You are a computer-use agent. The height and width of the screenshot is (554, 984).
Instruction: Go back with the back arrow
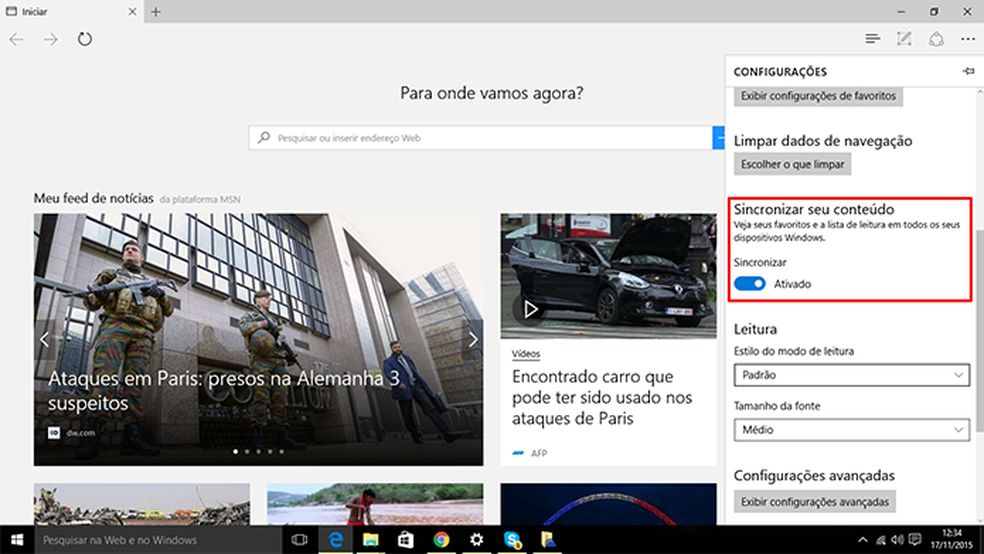coord(16,40)
